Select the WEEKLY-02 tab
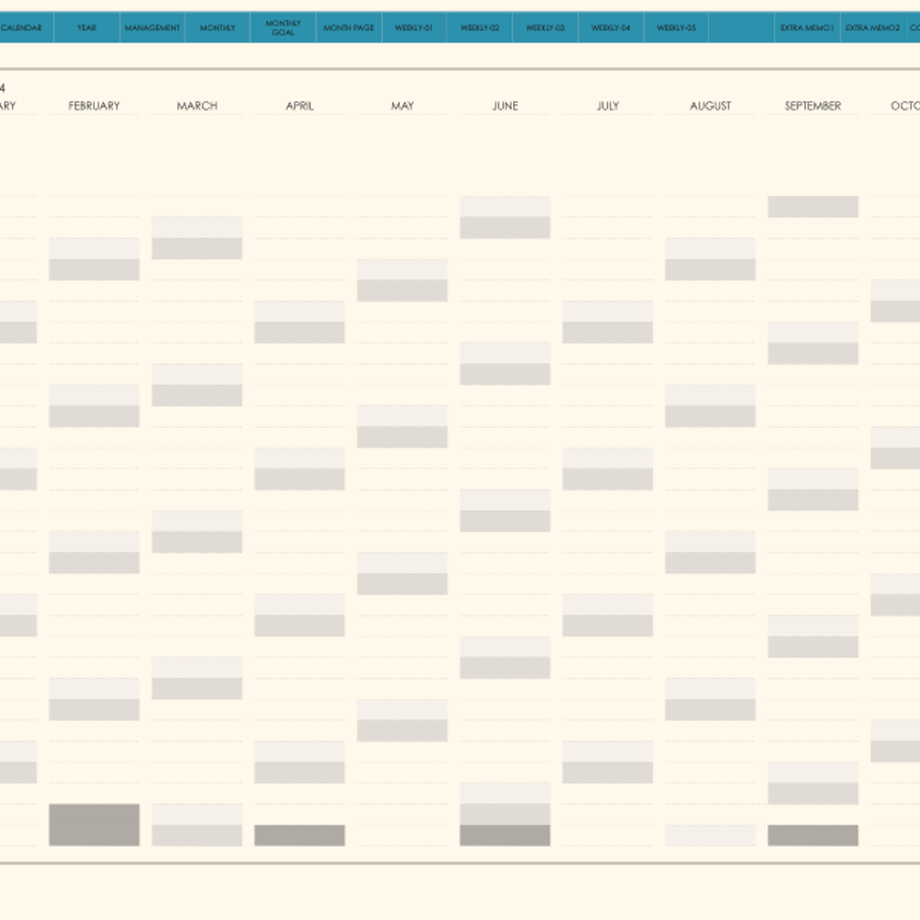This screenshot has width=920, height=920. click(x=480, y=28)
